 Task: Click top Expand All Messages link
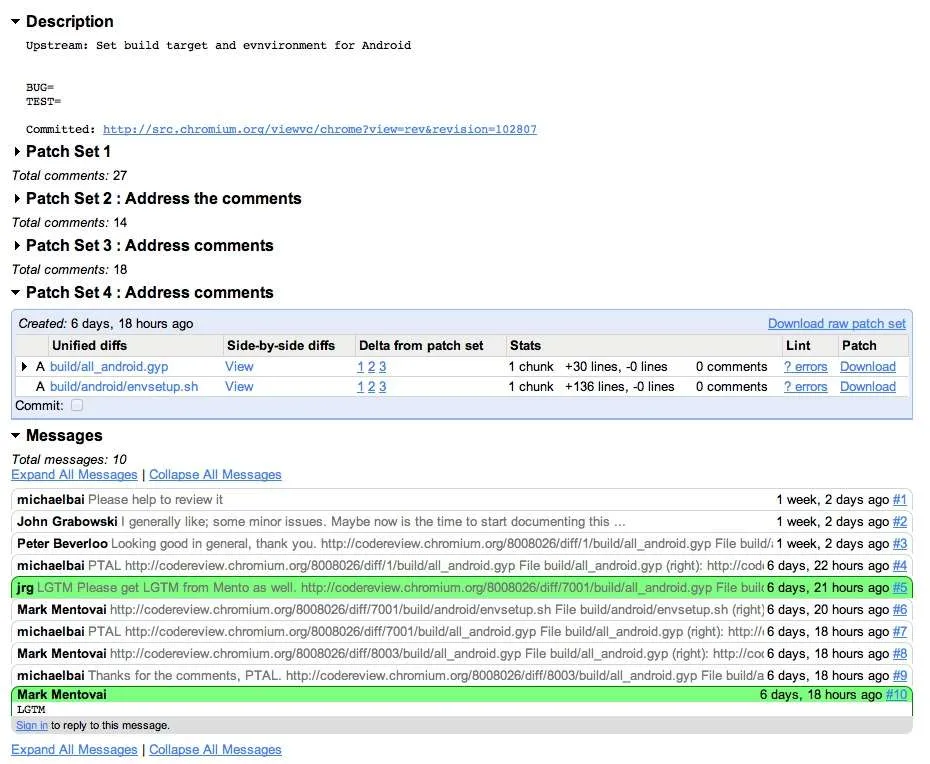74,475
